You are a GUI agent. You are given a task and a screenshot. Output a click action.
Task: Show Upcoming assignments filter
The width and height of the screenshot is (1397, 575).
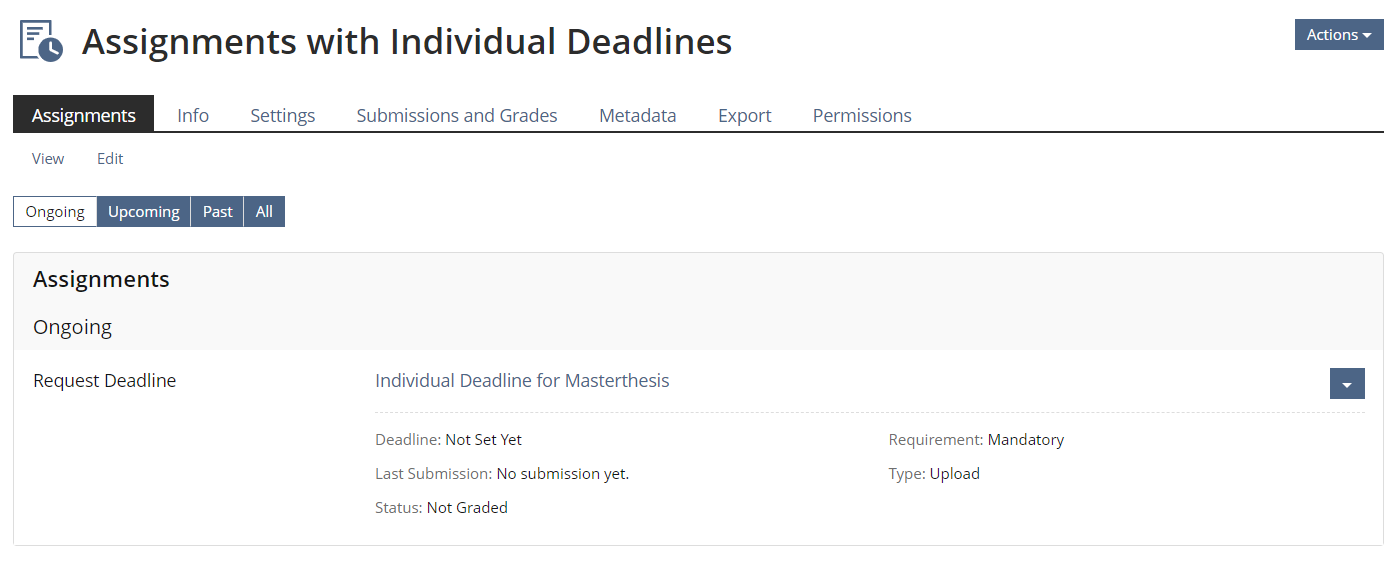click(x=143, y=211)
